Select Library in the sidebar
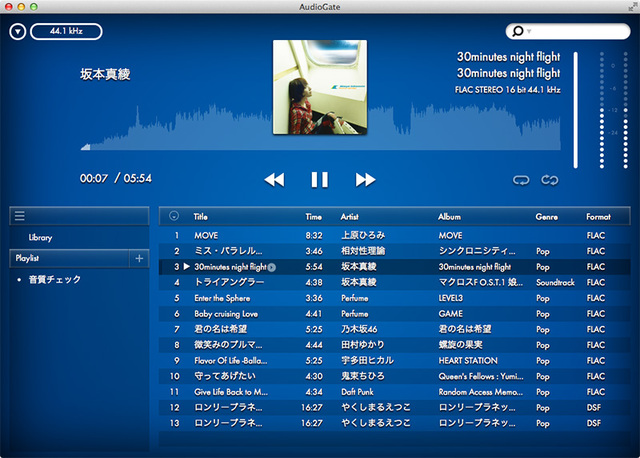 click(40, 237)
